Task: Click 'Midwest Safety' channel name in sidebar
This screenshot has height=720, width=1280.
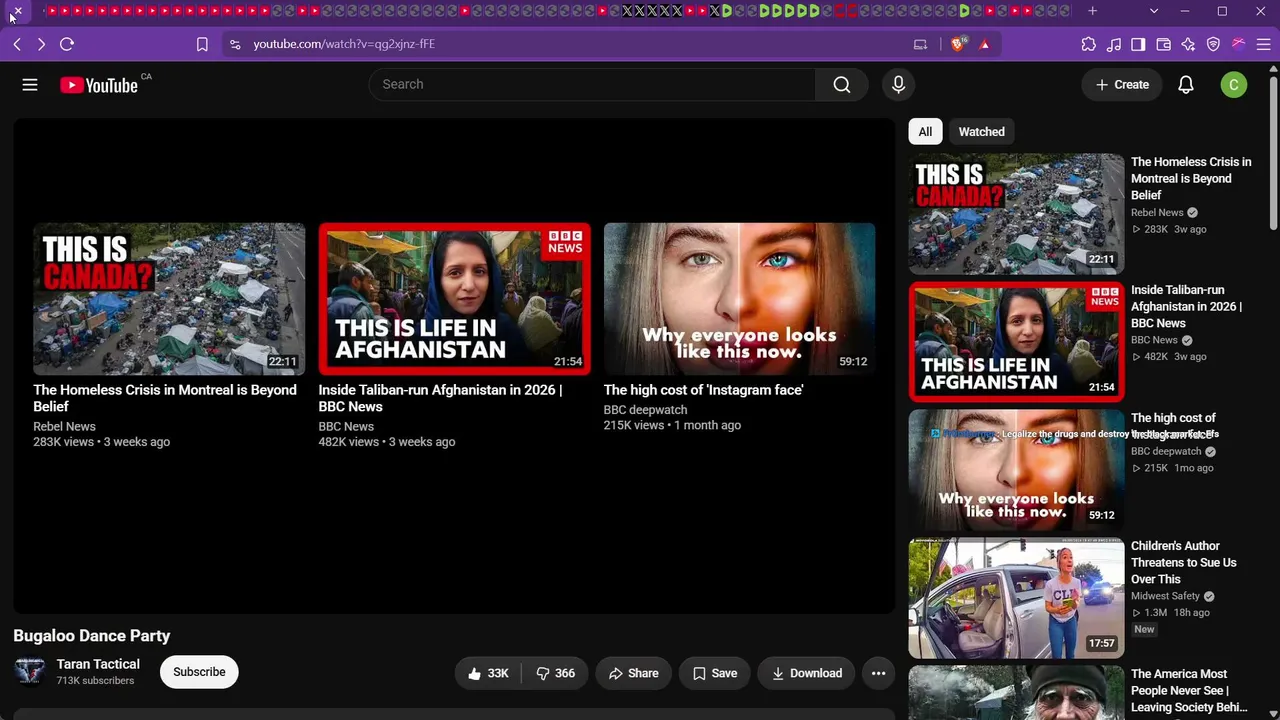Action: [1165, 596]
